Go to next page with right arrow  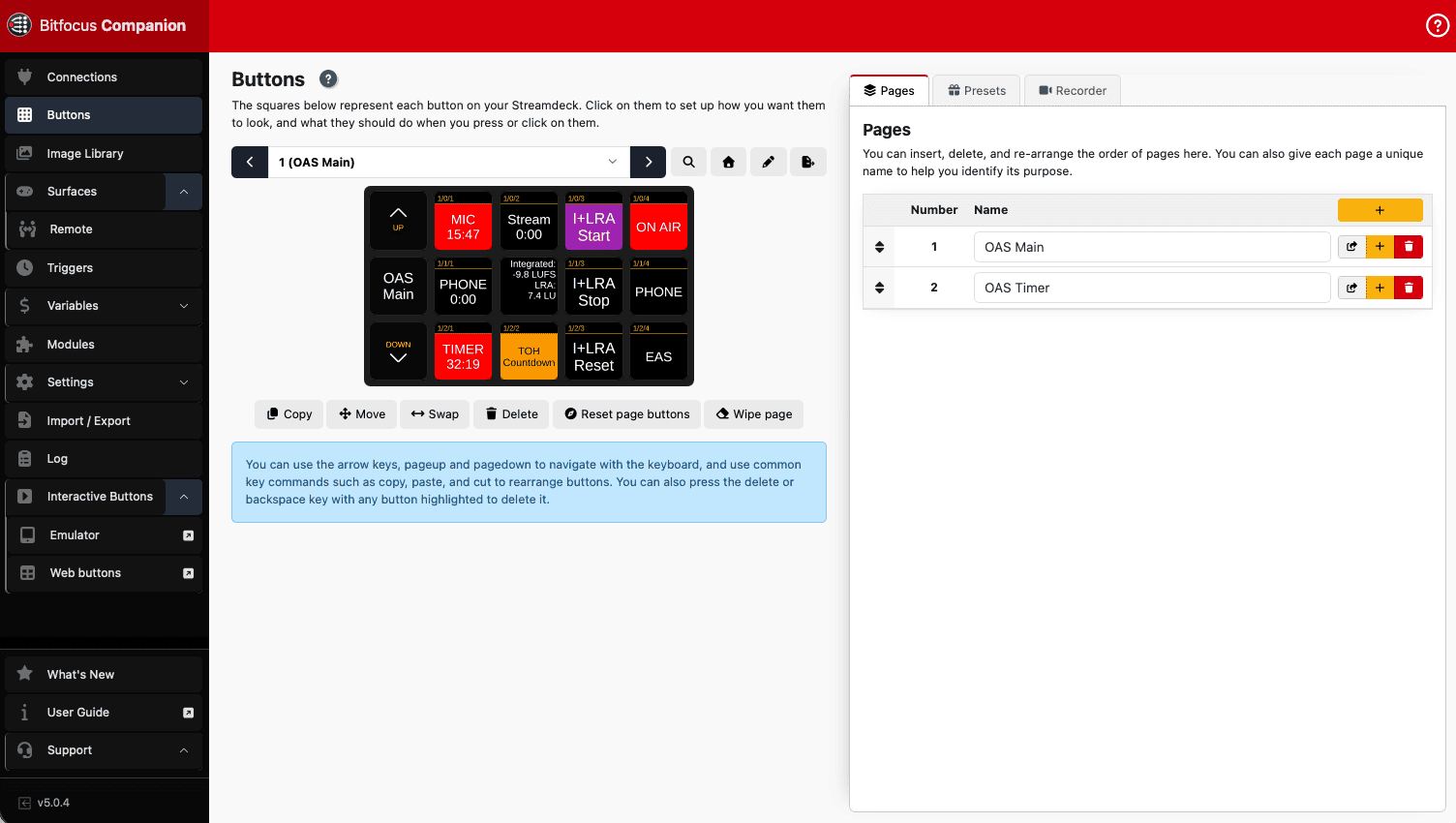click(649, 163)
